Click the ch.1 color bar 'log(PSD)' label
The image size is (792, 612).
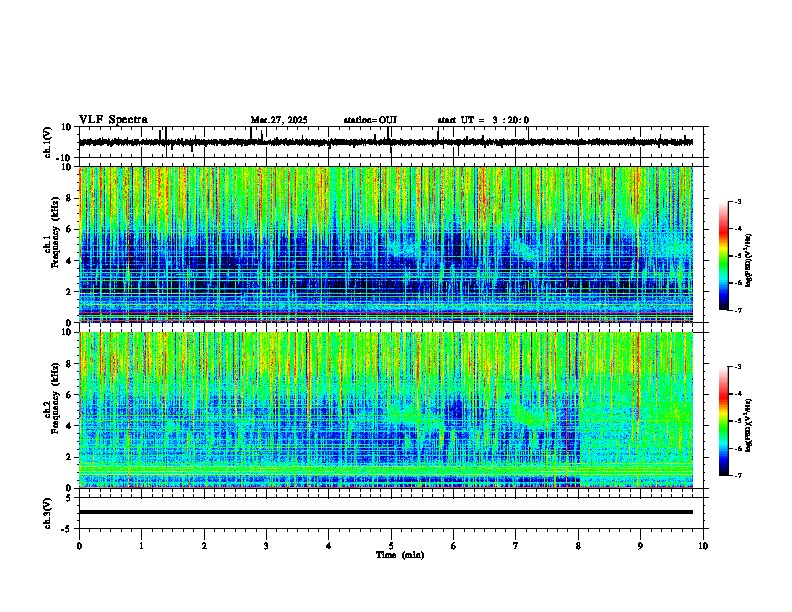[749, 261]
